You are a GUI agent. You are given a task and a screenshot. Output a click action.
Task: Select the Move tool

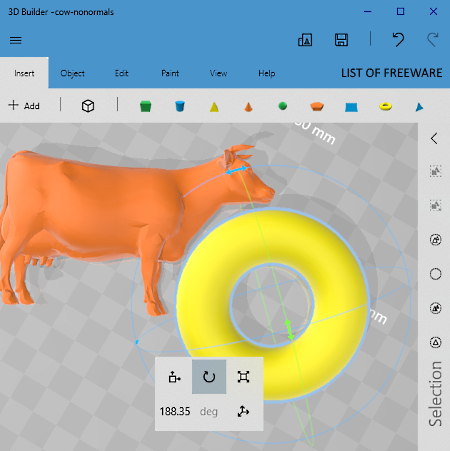(x=174, y=377)
